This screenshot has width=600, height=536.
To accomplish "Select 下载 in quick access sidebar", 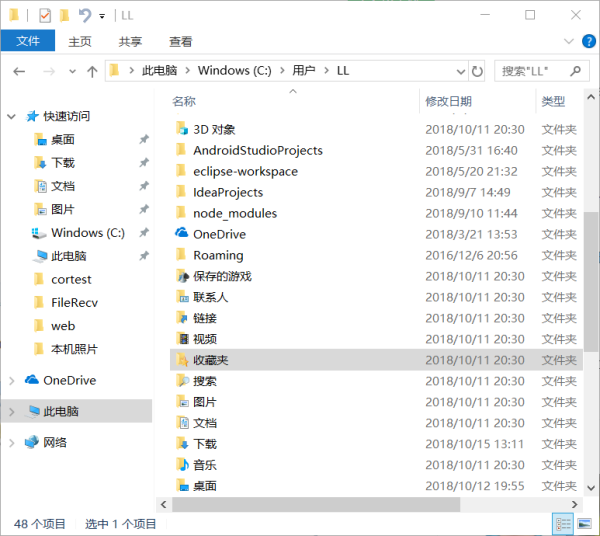I will [63, 163].
